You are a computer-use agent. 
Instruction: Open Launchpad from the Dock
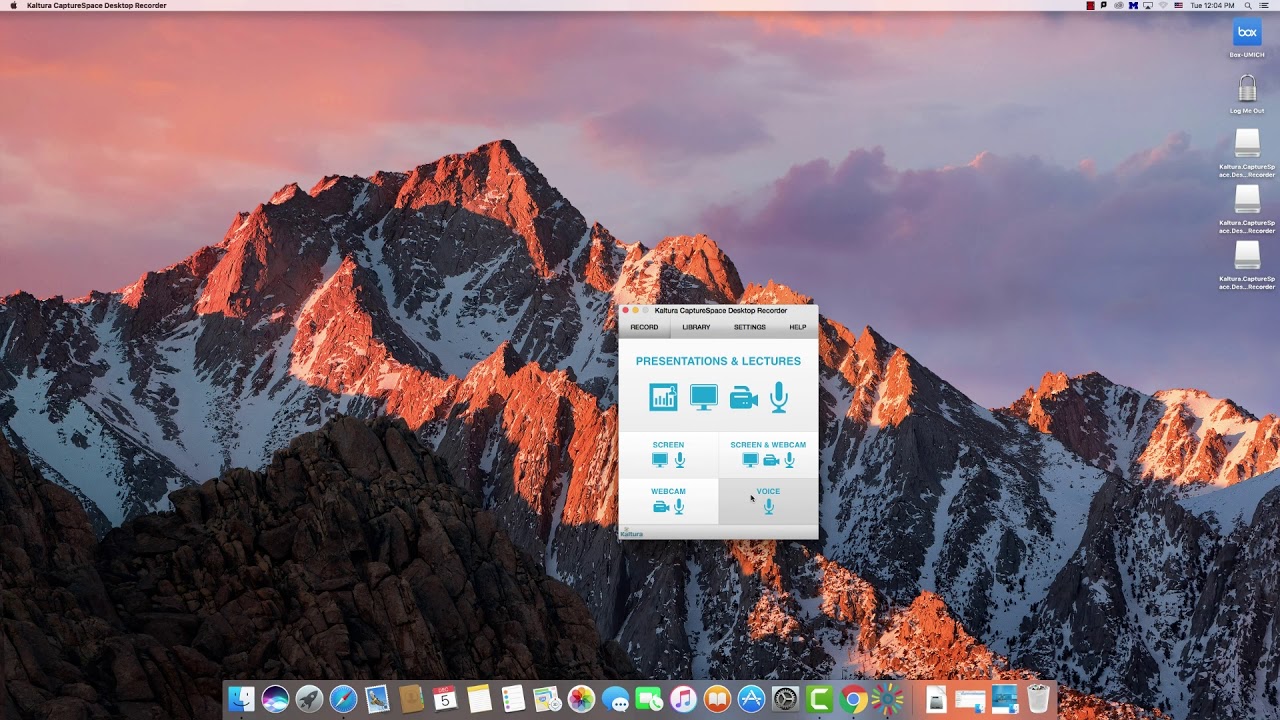[x=309, y=699]
